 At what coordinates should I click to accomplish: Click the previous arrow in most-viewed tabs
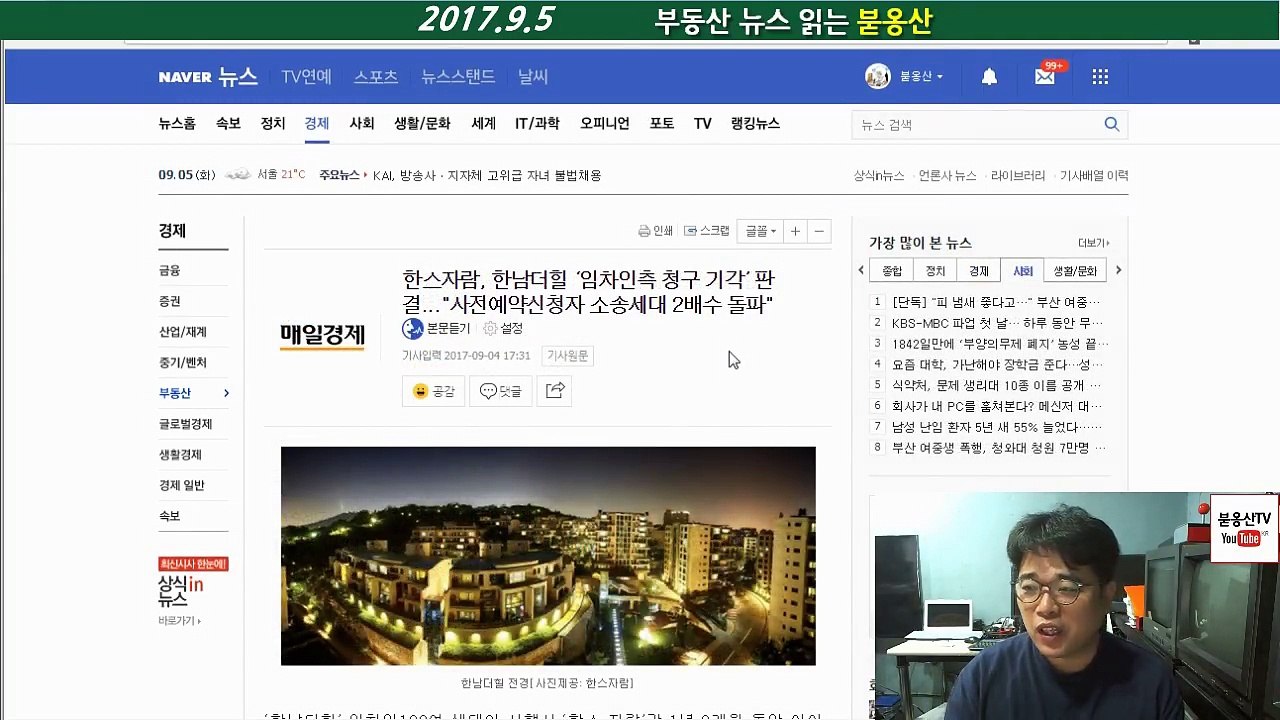(861, 270)
